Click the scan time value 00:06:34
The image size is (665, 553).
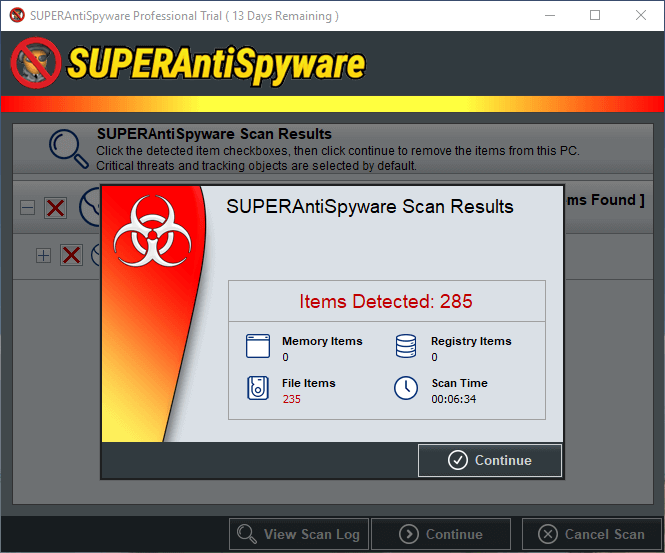[454, 399]
